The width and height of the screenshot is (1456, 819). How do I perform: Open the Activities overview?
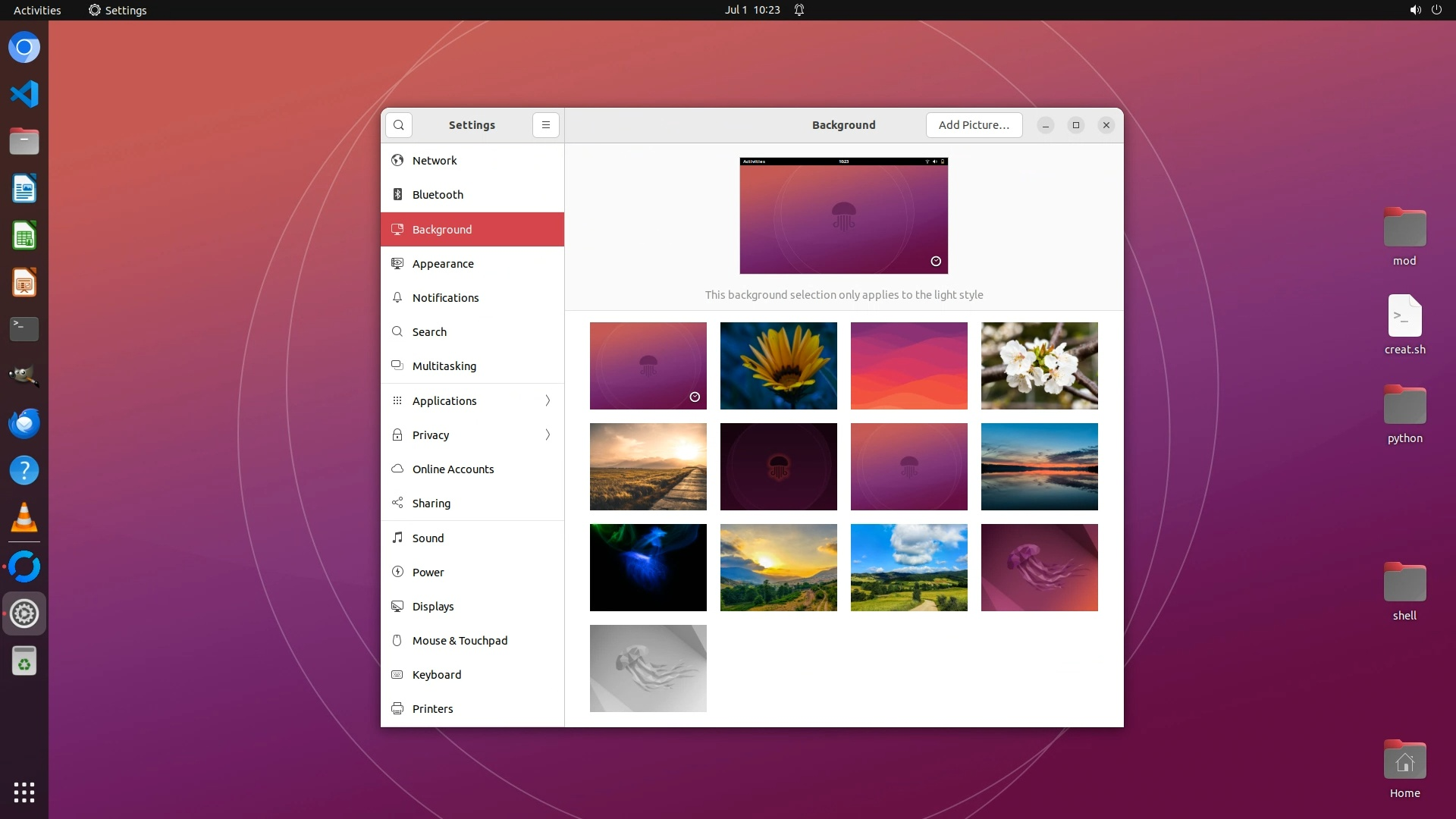(x=37, y=10)
